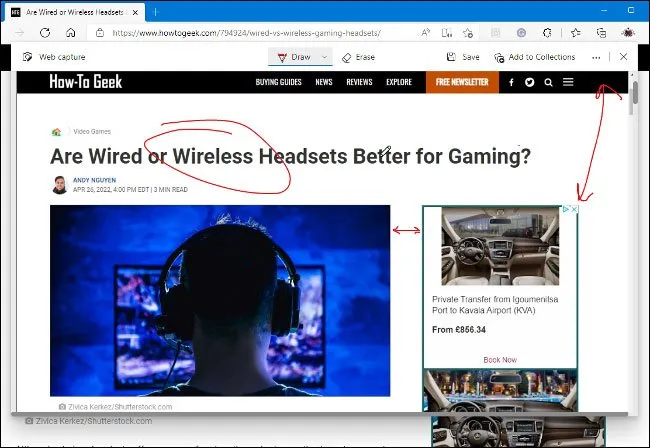
Task: Save the web capture
Action: tap(463, 57)
